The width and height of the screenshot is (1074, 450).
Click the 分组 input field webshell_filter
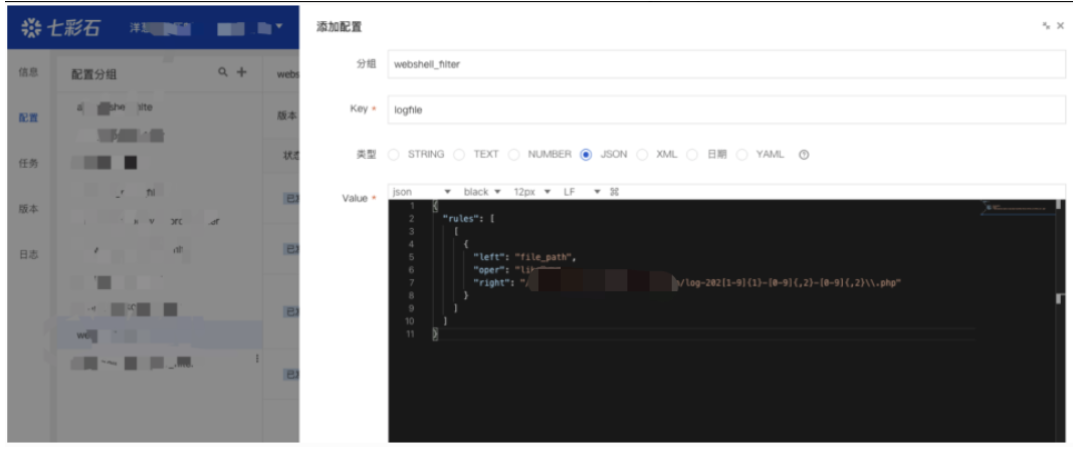click(x=726, y=64)
